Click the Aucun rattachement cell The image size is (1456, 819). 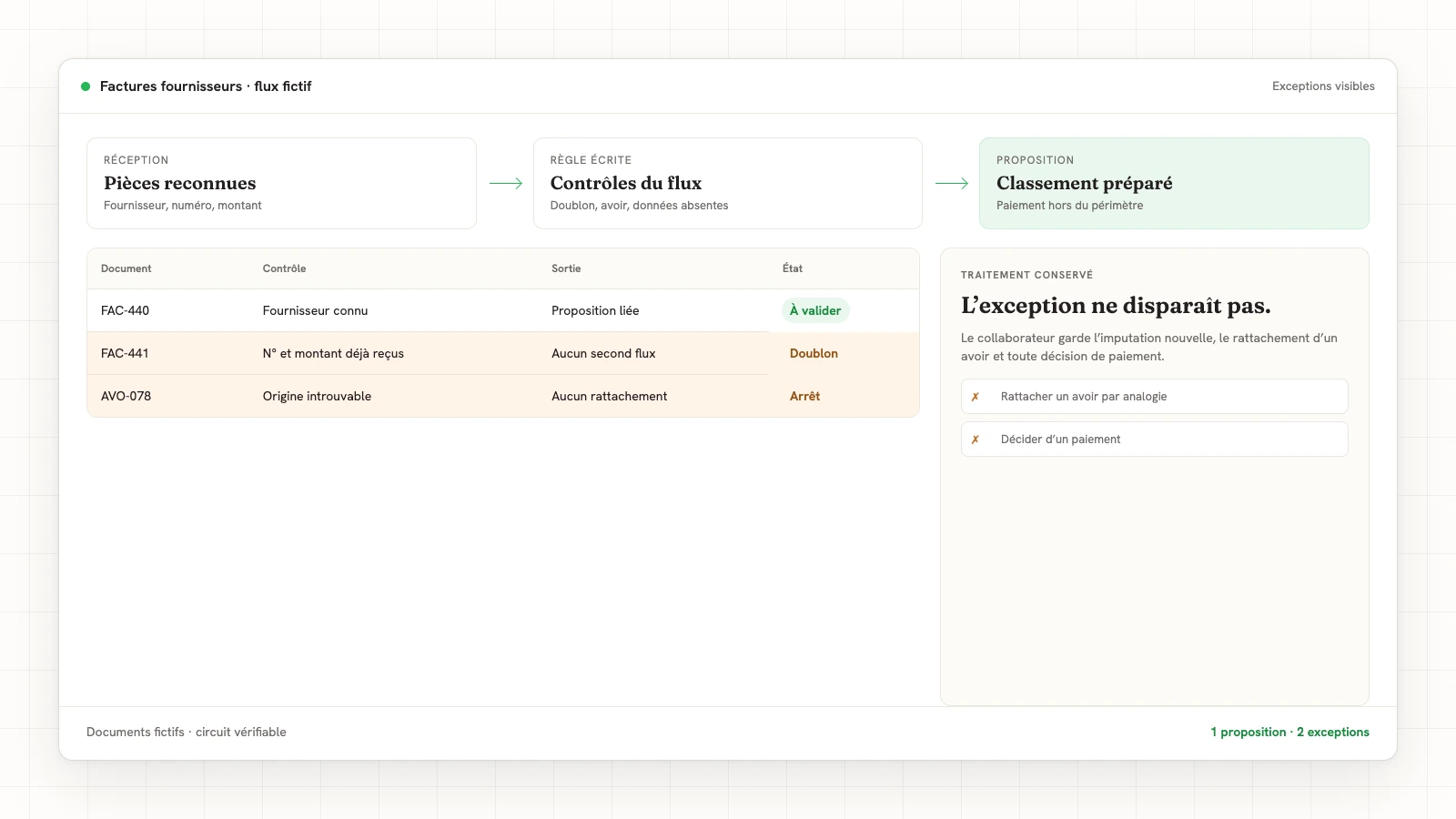(609, 396)
